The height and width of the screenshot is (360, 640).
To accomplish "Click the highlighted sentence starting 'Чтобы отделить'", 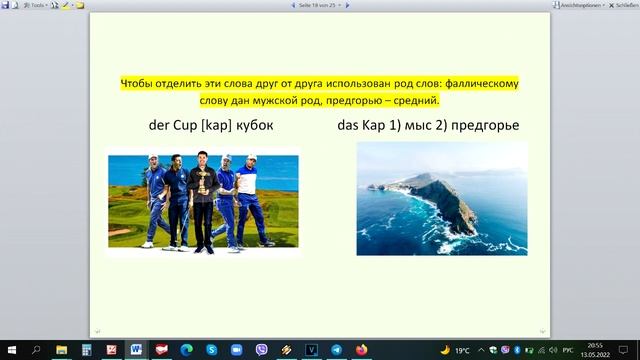I will pyautogui.click(x=320, y=92).
